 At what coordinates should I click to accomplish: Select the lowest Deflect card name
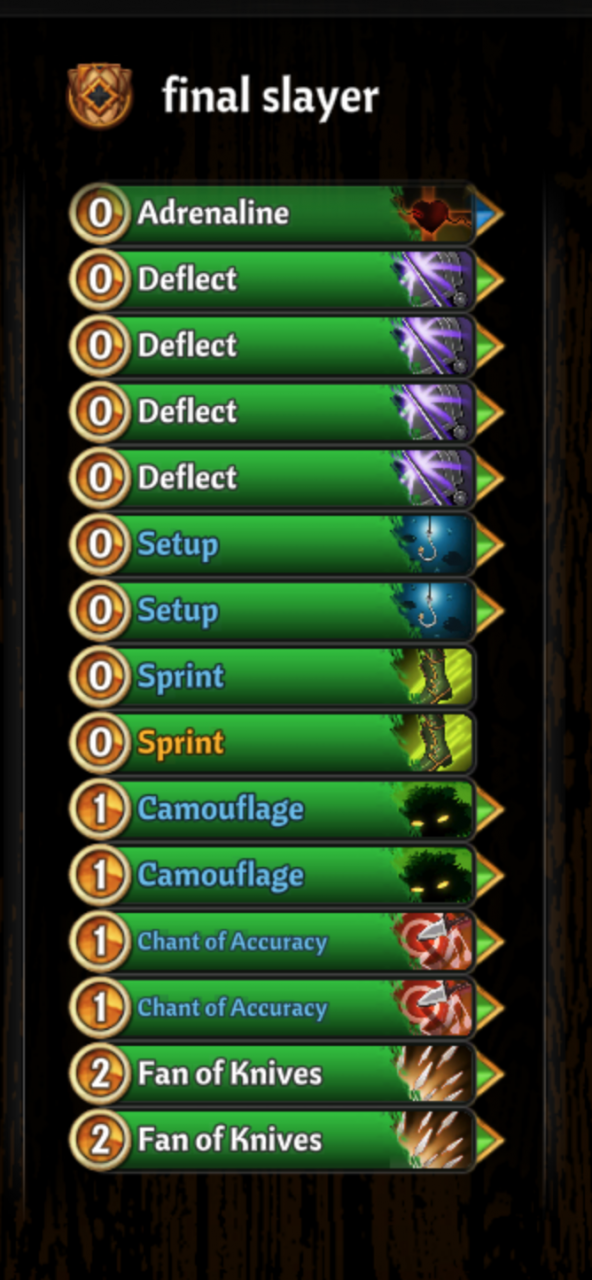187,477
